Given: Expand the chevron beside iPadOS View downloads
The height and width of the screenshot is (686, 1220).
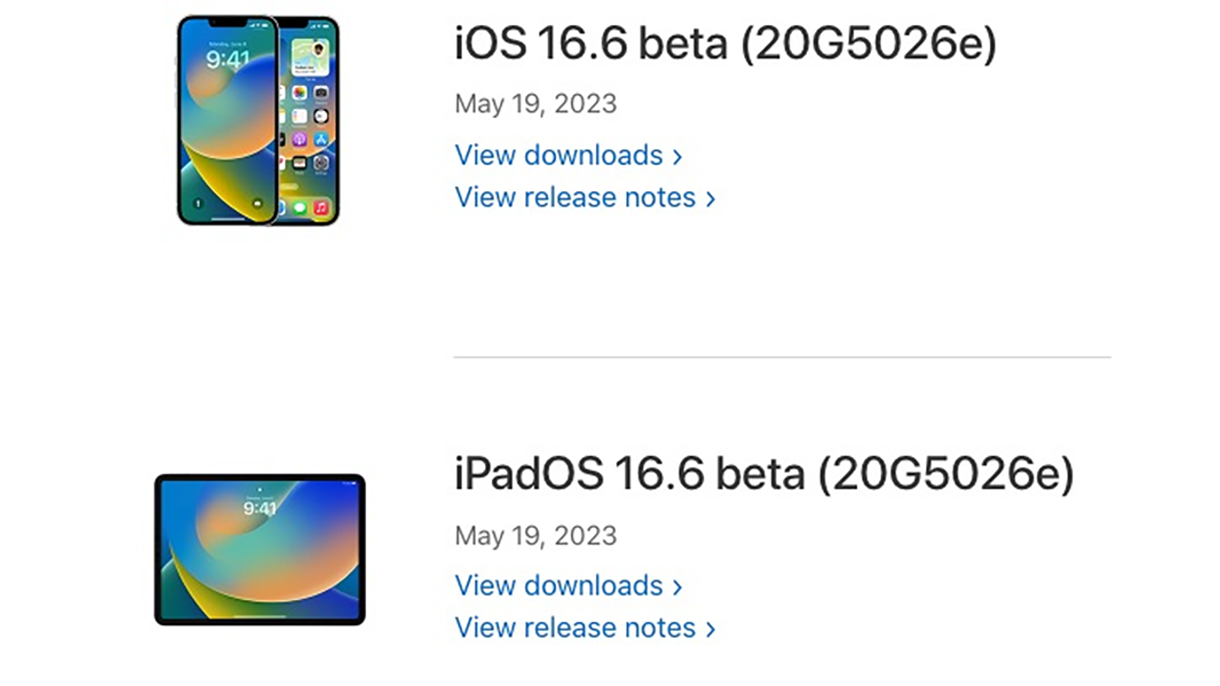Looking at the screenshot, I should (679, 587).
